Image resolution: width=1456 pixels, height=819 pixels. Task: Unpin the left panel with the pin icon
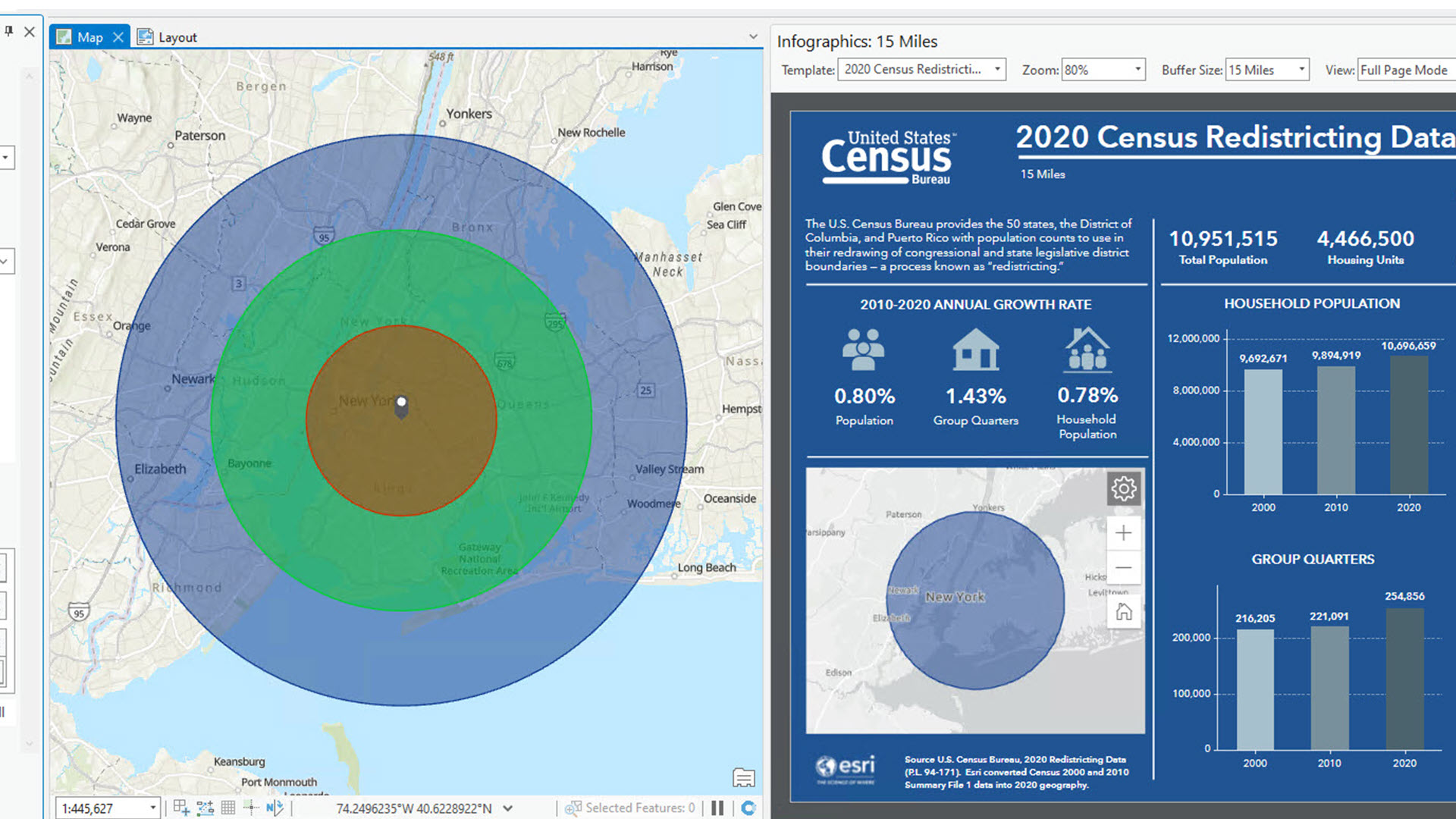tap(10, 32)
